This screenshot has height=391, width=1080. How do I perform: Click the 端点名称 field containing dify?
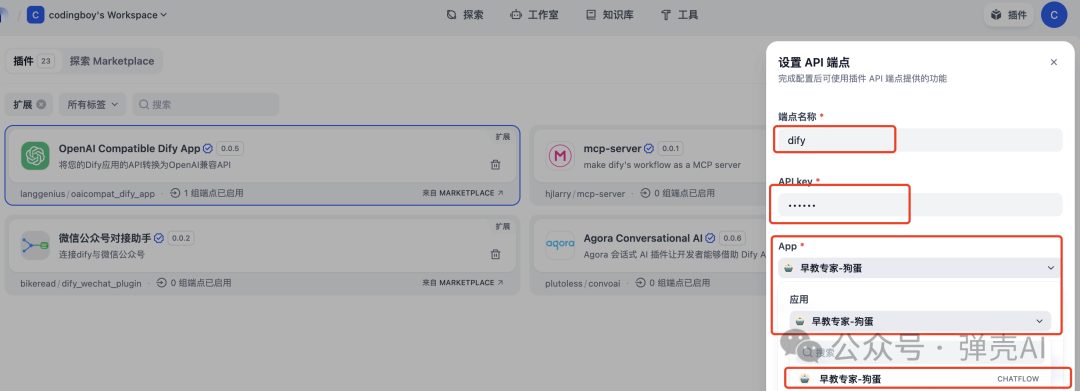point(920,140)
